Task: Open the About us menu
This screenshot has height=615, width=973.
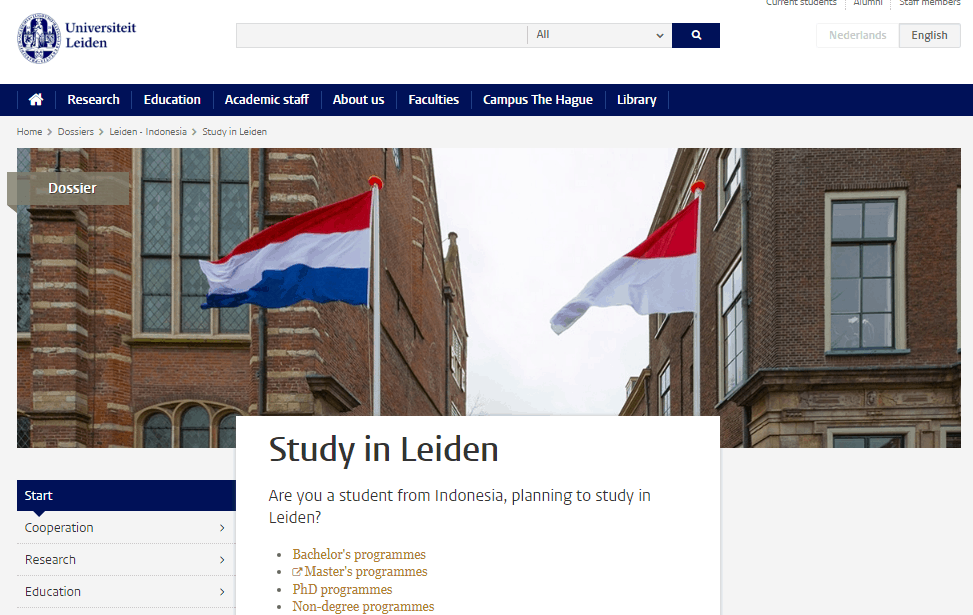Action: click(358, 99)
